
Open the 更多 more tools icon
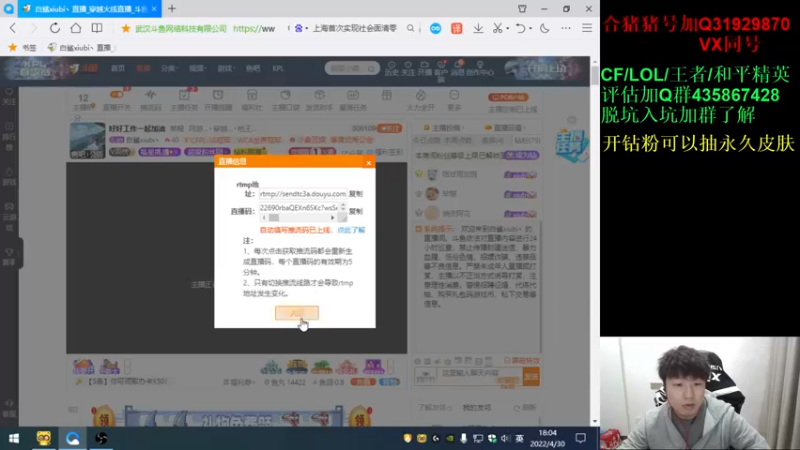(454, 100)
